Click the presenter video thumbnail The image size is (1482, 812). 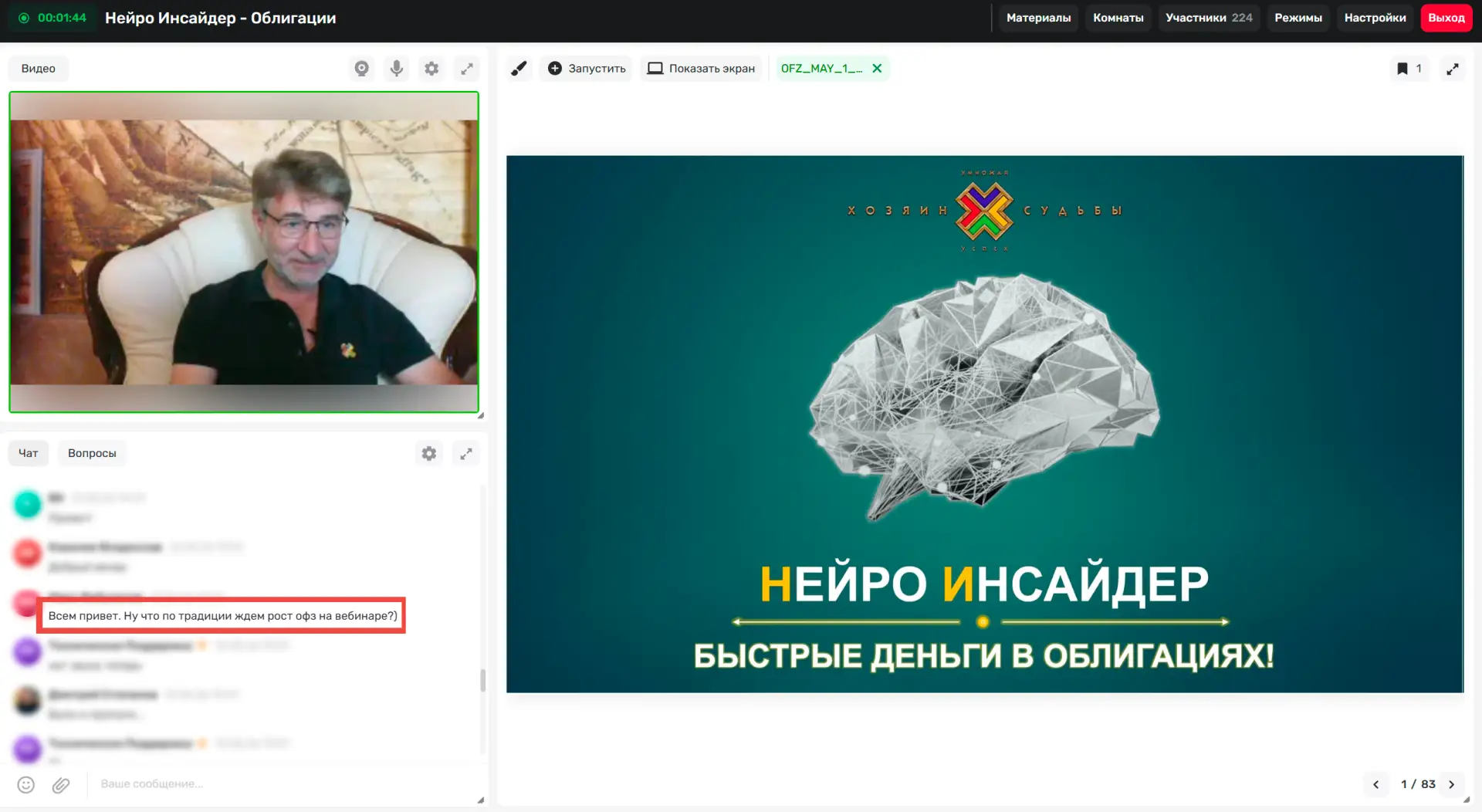pyautogui.click(x=244, y=252)
